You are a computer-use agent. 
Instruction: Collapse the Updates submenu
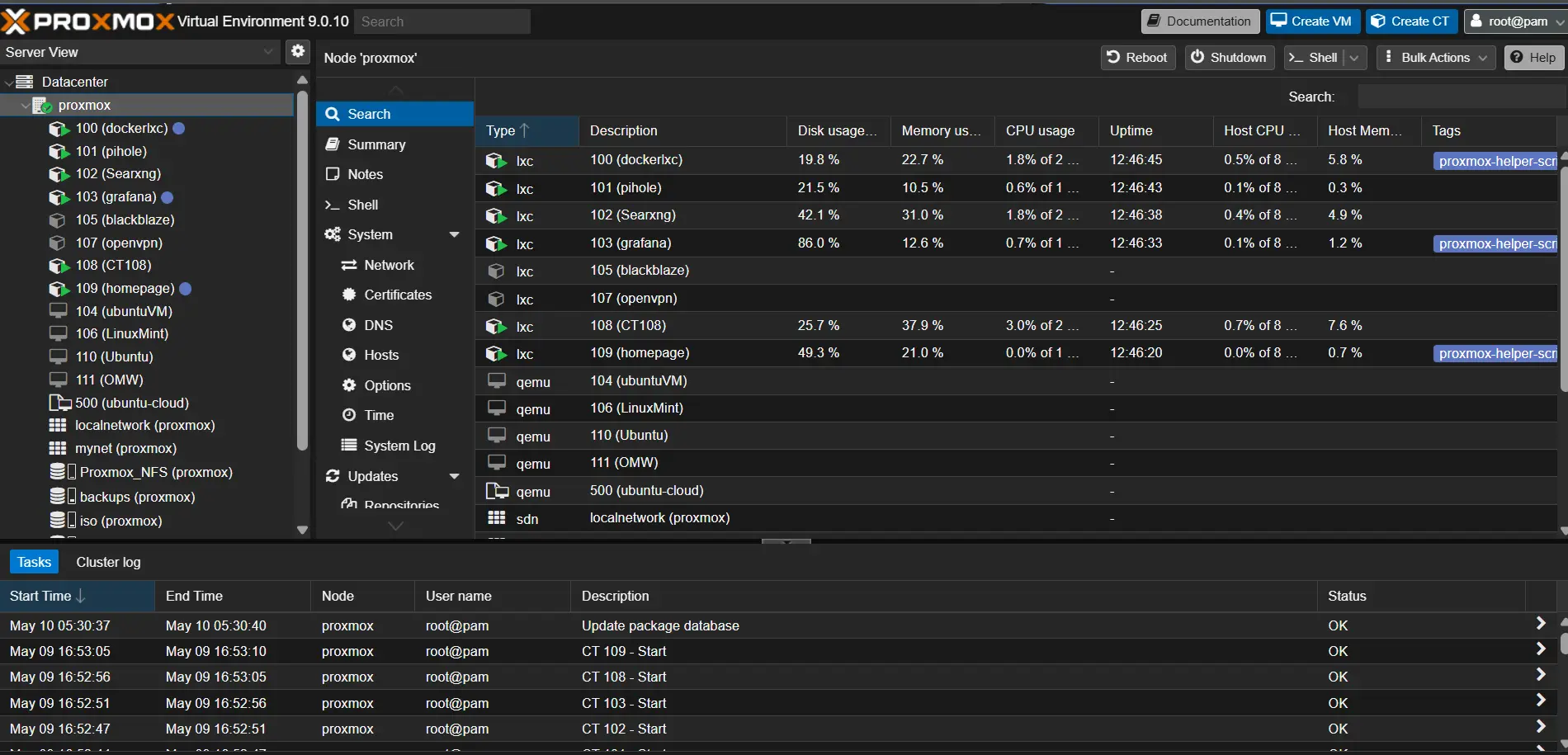454,476
